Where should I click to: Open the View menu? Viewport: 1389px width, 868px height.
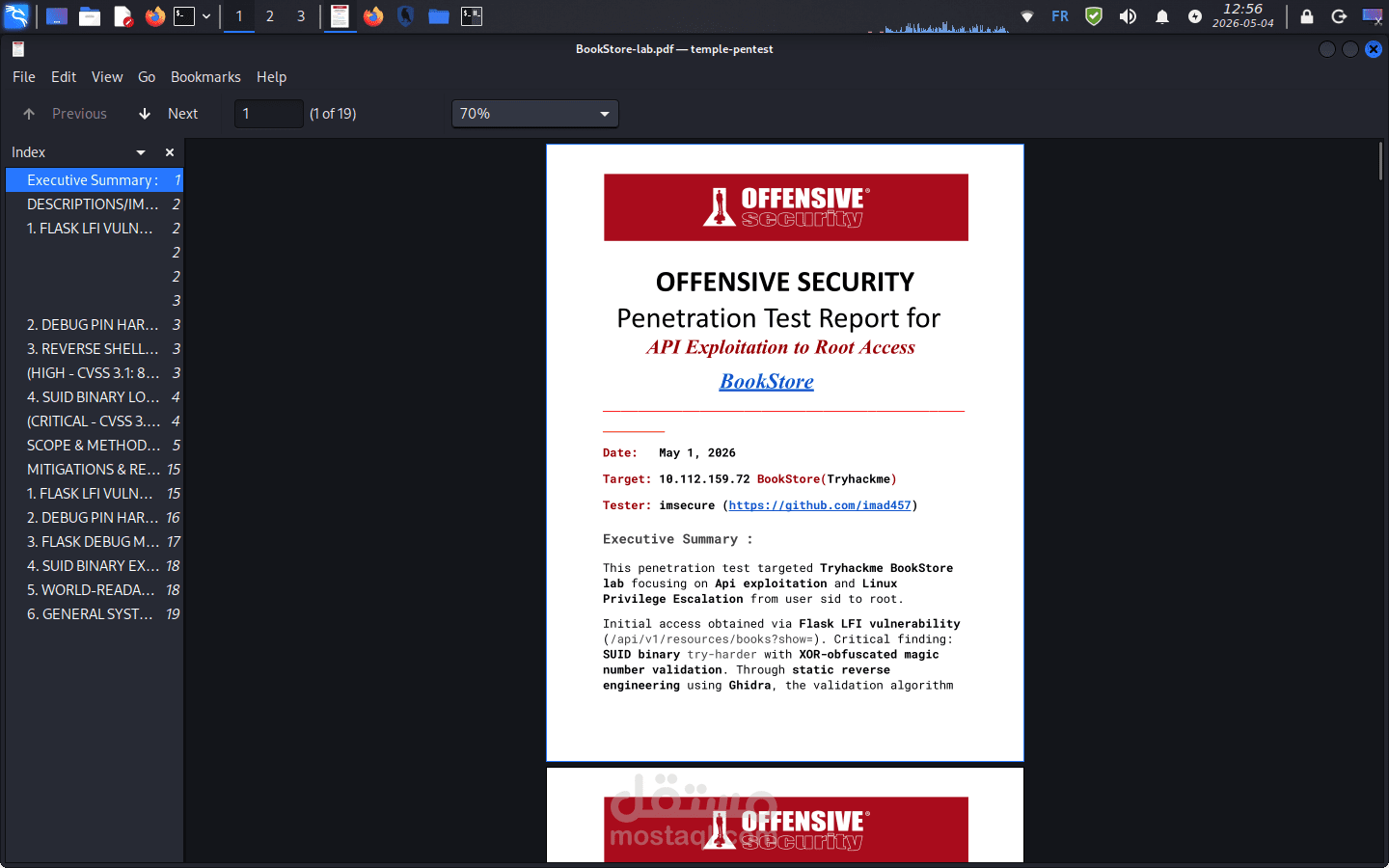107,77
